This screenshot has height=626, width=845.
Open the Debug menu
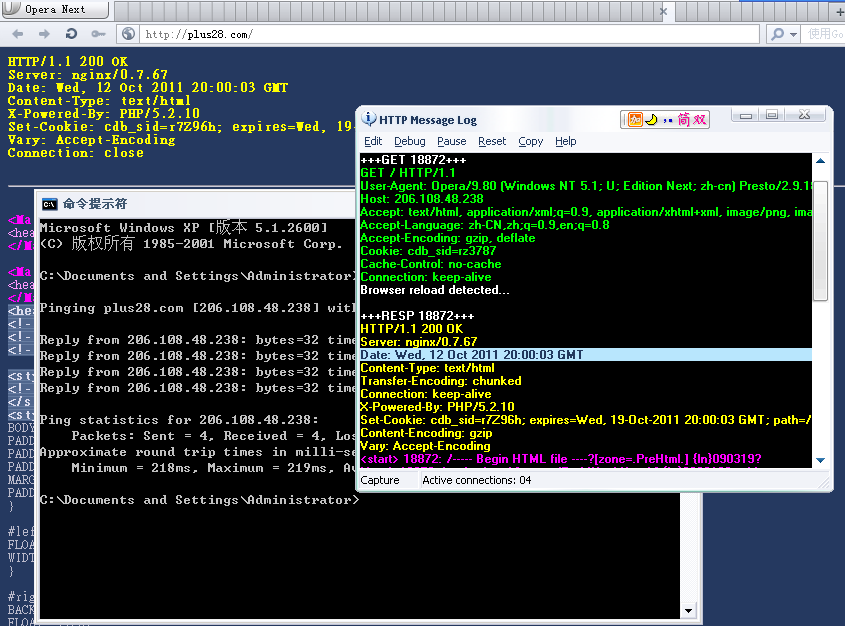[x=409, y=142]
